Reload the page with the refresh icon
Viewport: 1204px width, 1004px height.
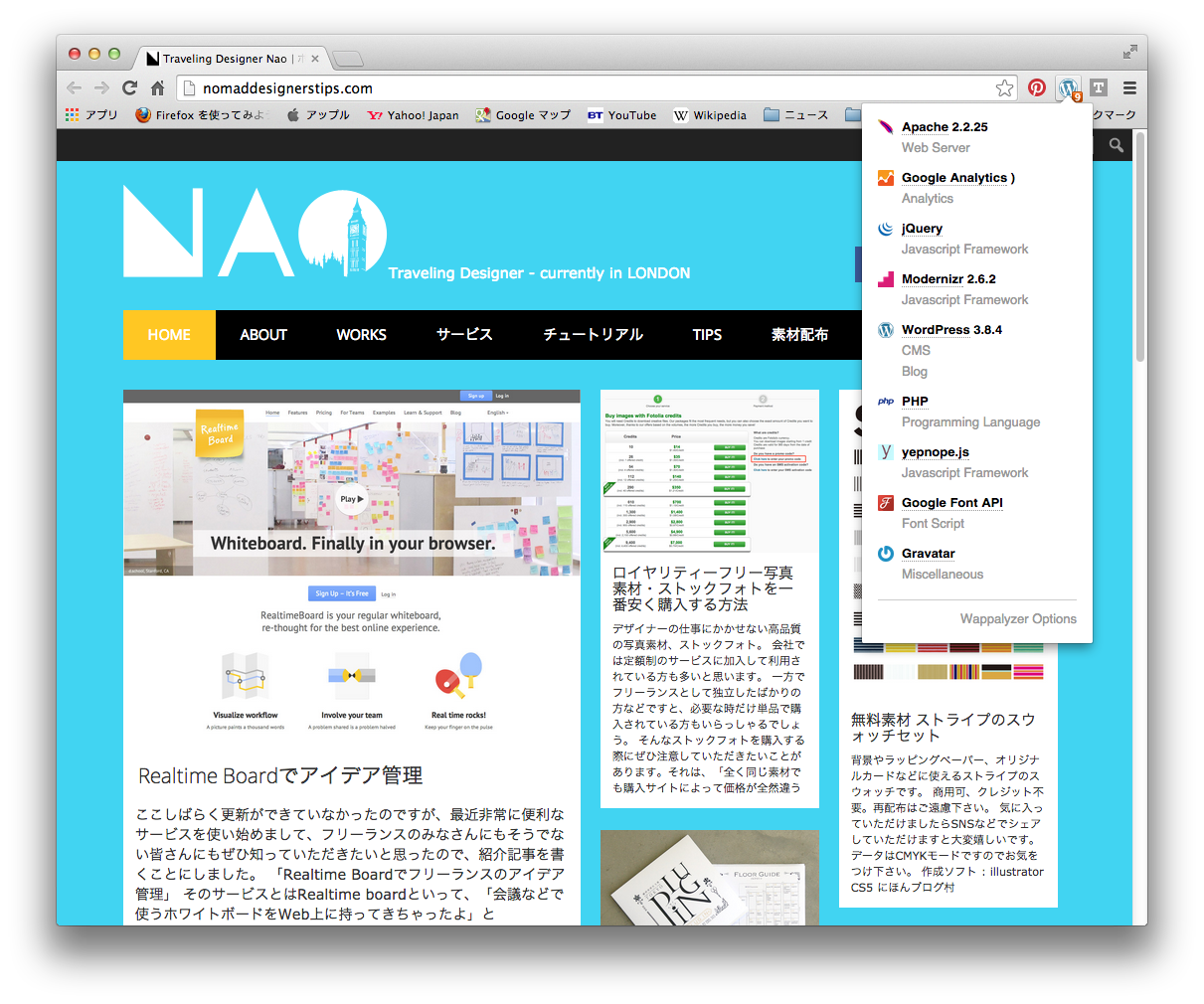click(x=129, y=88)
